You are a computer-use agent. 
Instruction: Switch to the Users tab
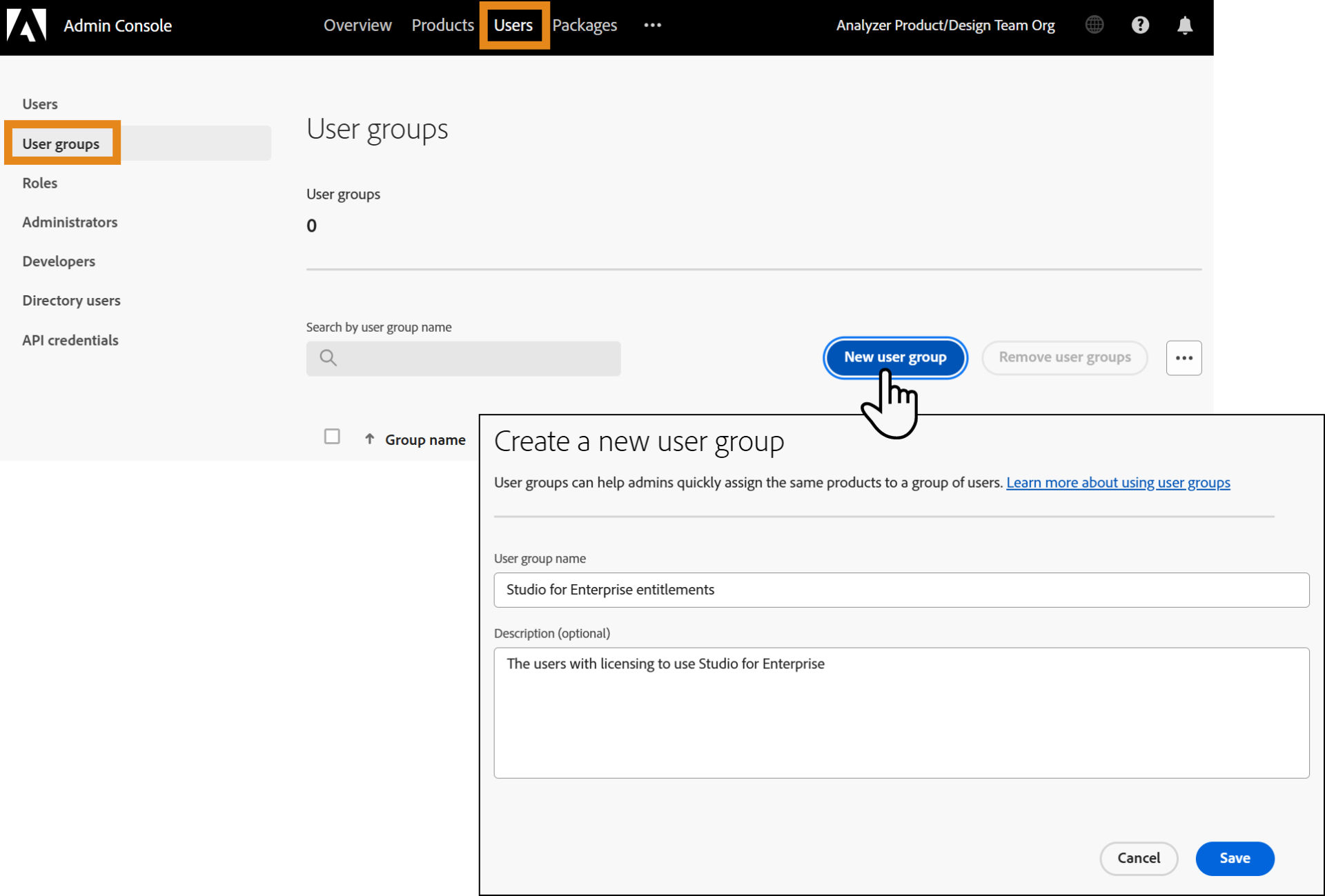point(513,26)
